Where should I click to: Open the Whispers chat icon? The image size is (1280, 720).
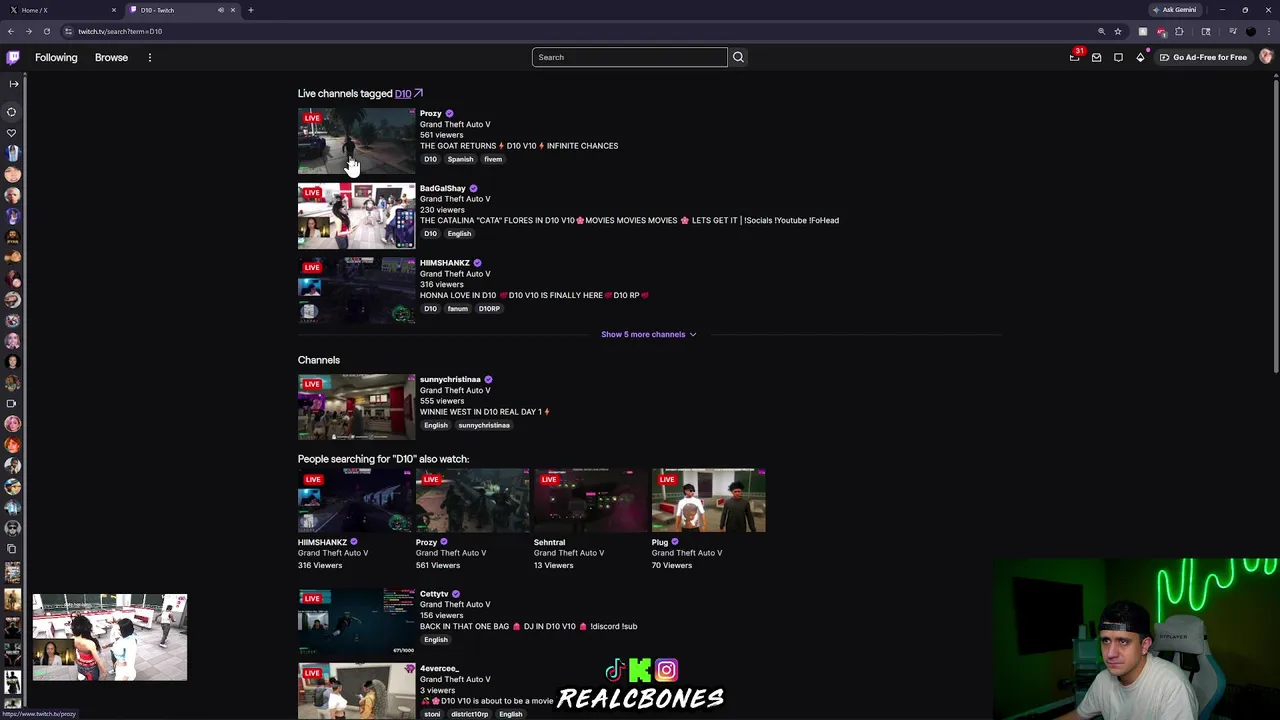pos(1119,57)
